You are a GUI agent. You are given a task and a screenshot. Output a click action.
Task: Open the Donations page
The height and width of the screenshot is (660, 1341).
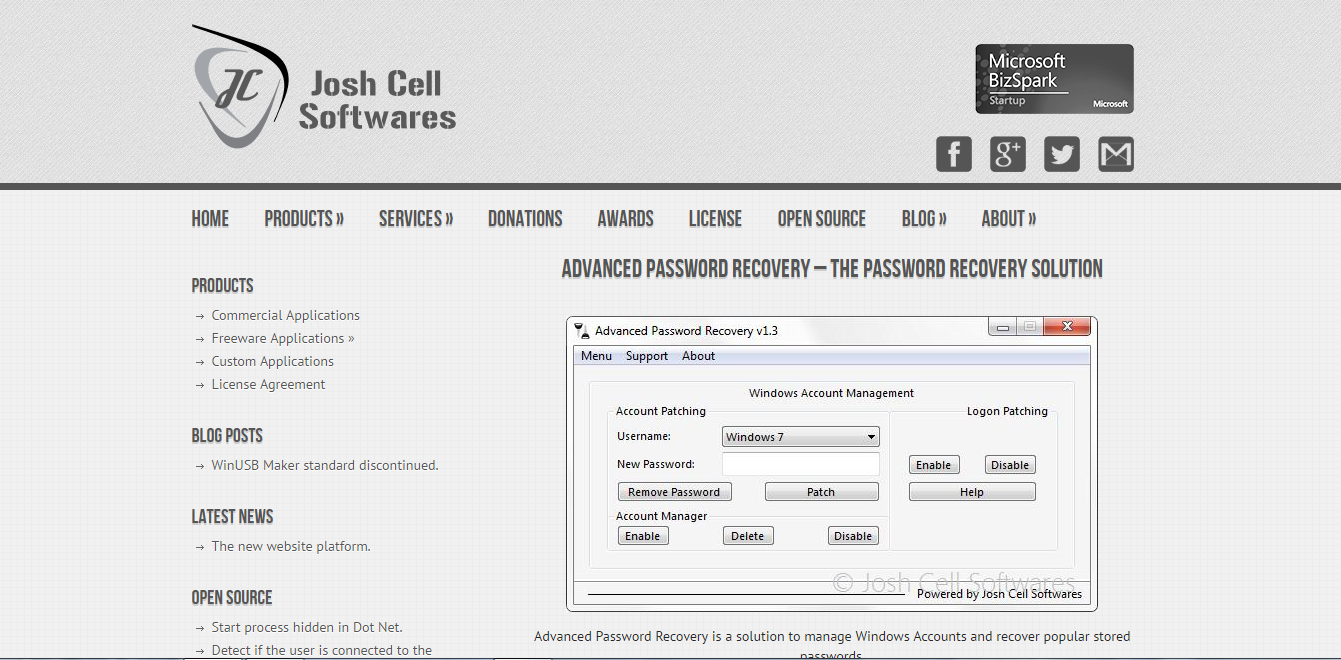click(525, 219)
